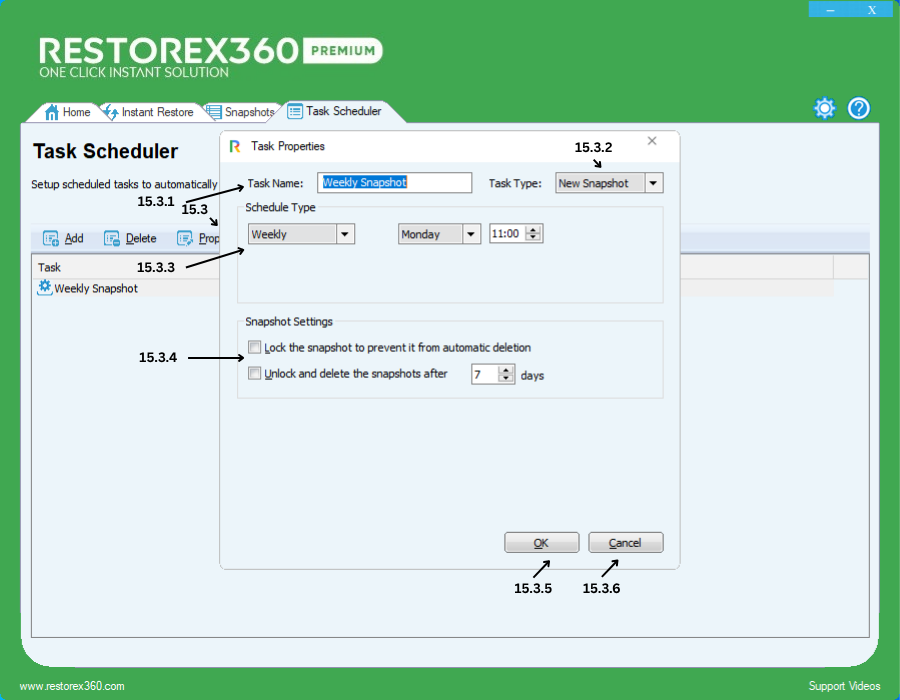
Task: Switch to the Snapshots tab
Action: click(240, 112)
